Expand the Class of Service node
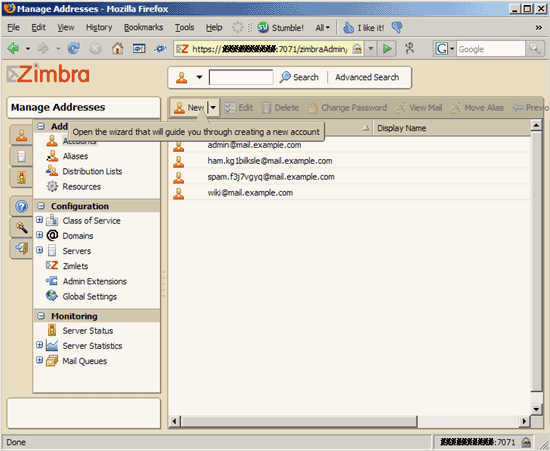This screenshot has height=451, width=550. pyautogui.click(x=40, y=220)
